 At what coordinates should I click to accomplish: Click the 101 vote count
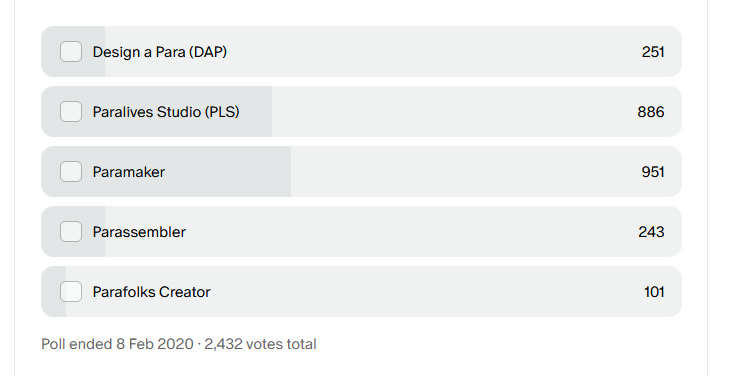click(x=654, y=292)
